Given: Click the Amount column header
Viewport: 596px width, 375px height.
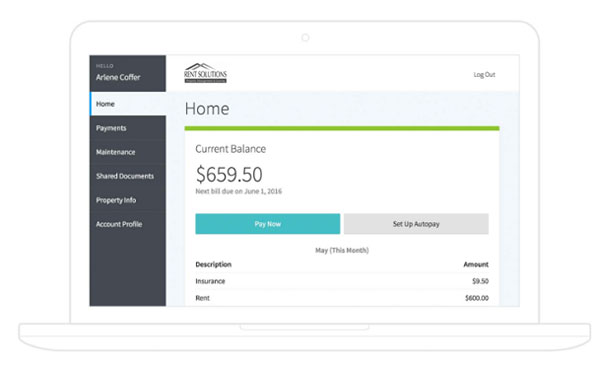Looking at the screenshot, I should pyautogui.click(x=476, y=264).
